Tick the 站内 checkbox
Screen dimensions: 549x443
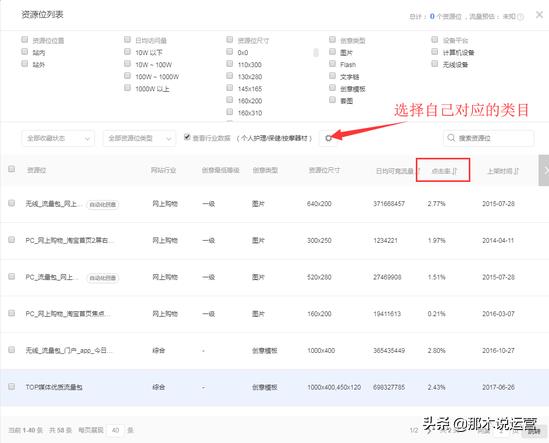pos(25,51)
